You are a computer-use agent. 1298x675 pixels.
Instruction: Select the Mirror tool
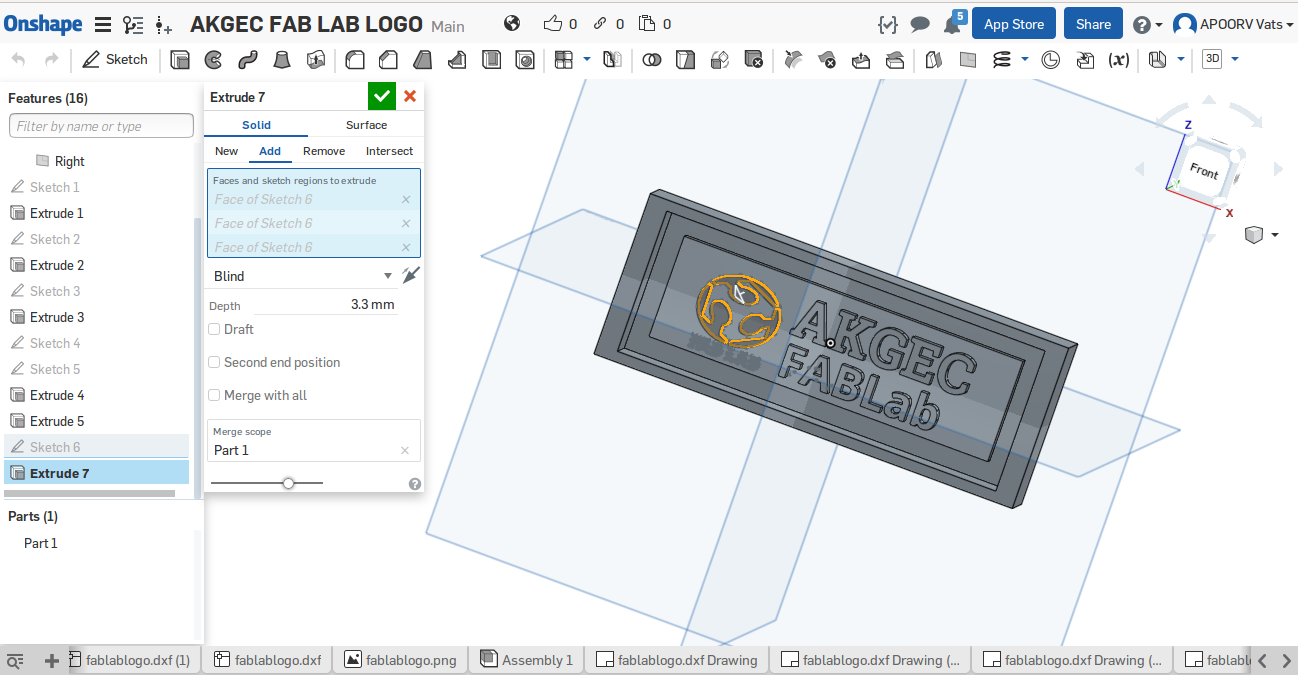(613, 60)
